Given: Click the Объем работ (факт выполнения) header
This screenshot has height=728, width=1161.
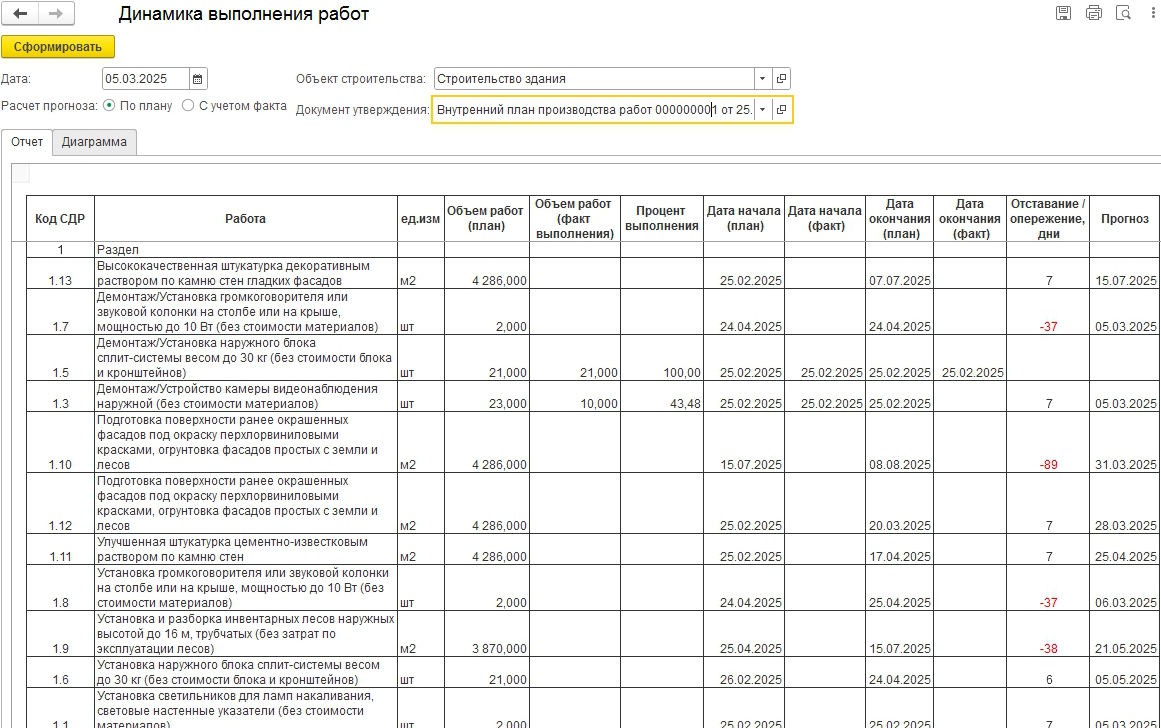Looking at the screenshot, I should coord(575,218).
